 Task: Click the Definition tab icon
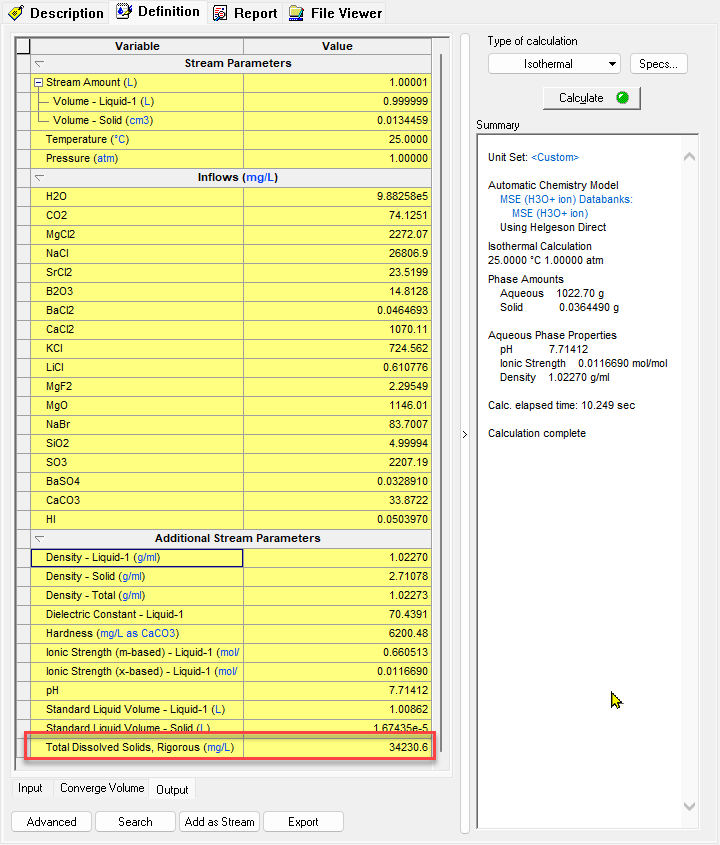(124, 11)
